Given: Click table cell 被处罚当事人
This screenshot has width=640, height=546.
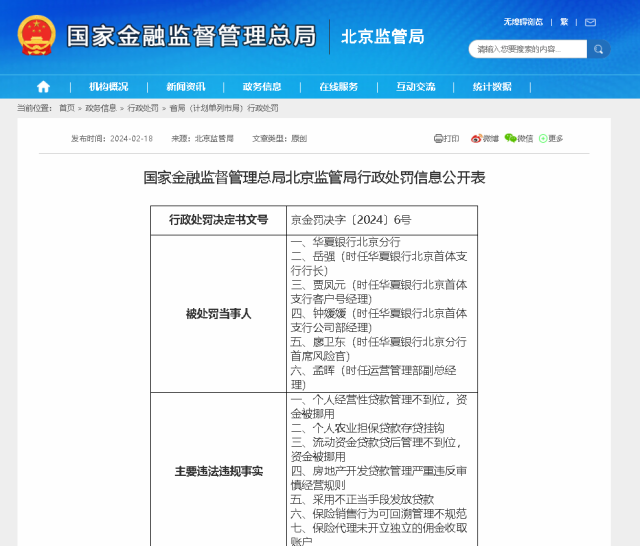Looking at the screenshot, I should pos(218,314).
